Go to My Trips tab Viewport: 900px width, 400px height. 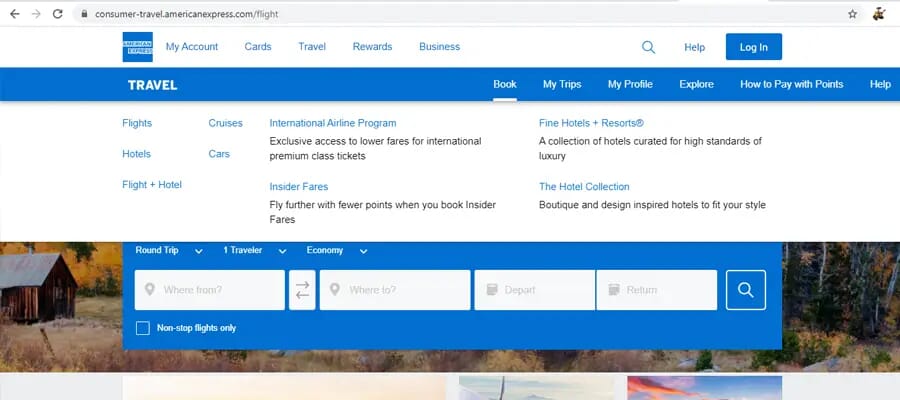562,84
